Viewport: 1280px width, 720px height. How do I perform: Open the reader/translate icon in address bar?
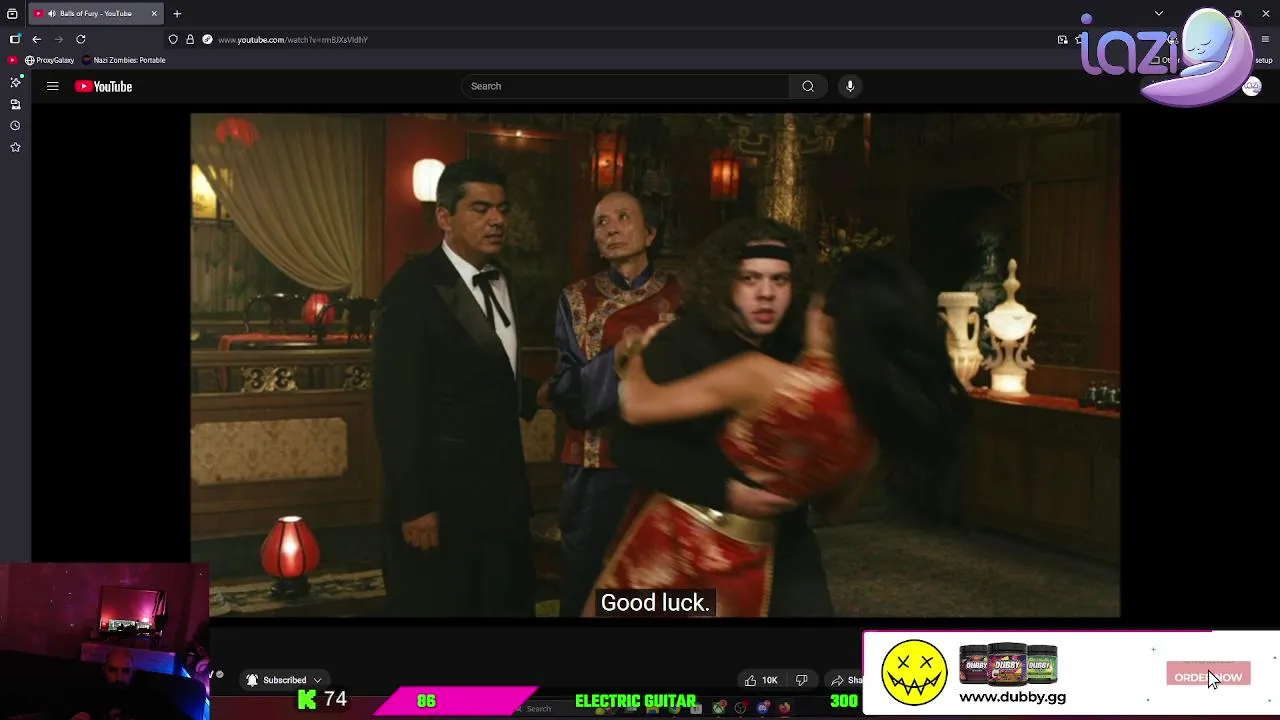click(1062, 39)
